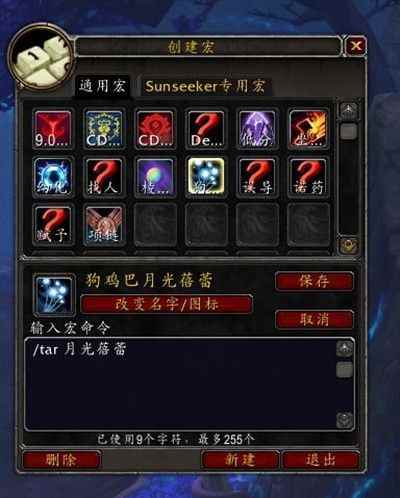Select the purple orb macro icon
The height and width of the screenshot is (498, 400).
[155, 177]
